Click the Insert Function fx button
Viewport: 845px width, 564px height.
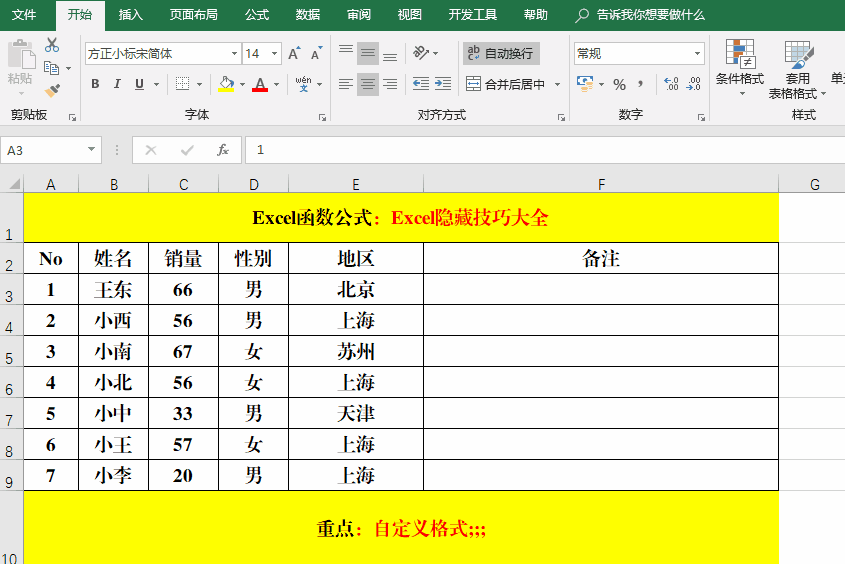tap(223, 150)
